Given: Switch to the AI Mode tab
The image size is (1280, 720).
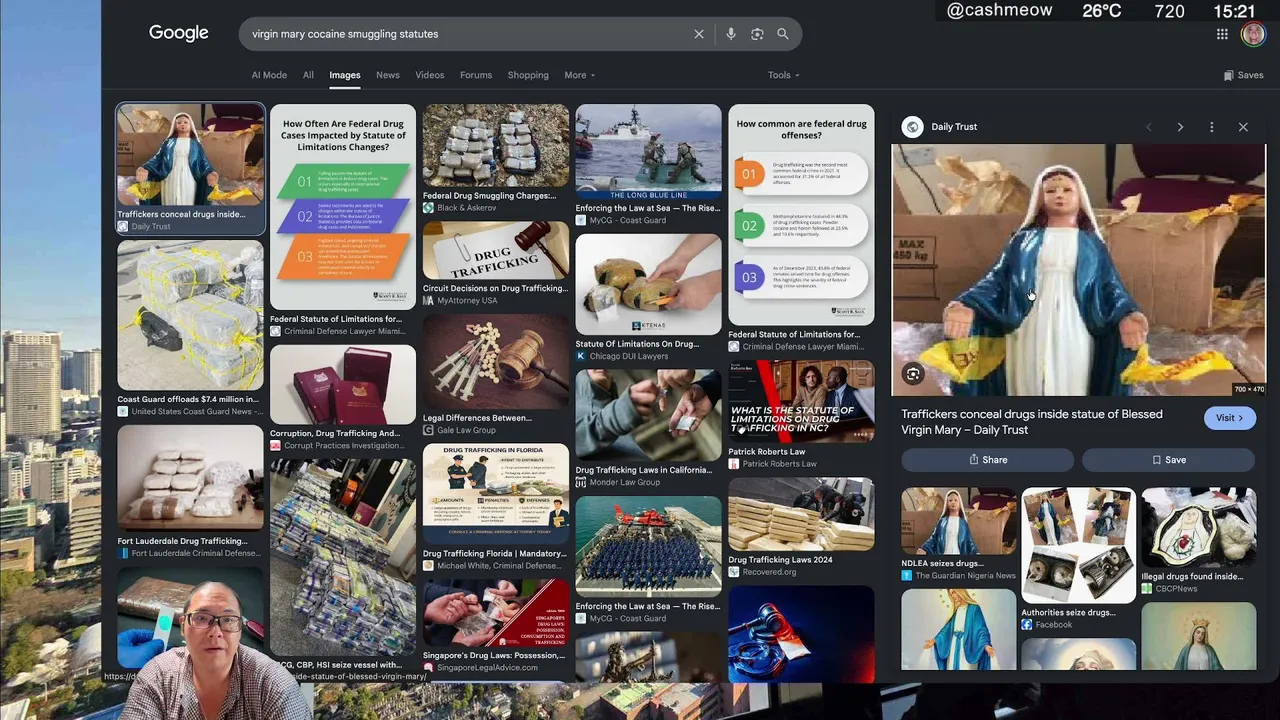Looking at the screenshot, I should [x=269, y=75].
